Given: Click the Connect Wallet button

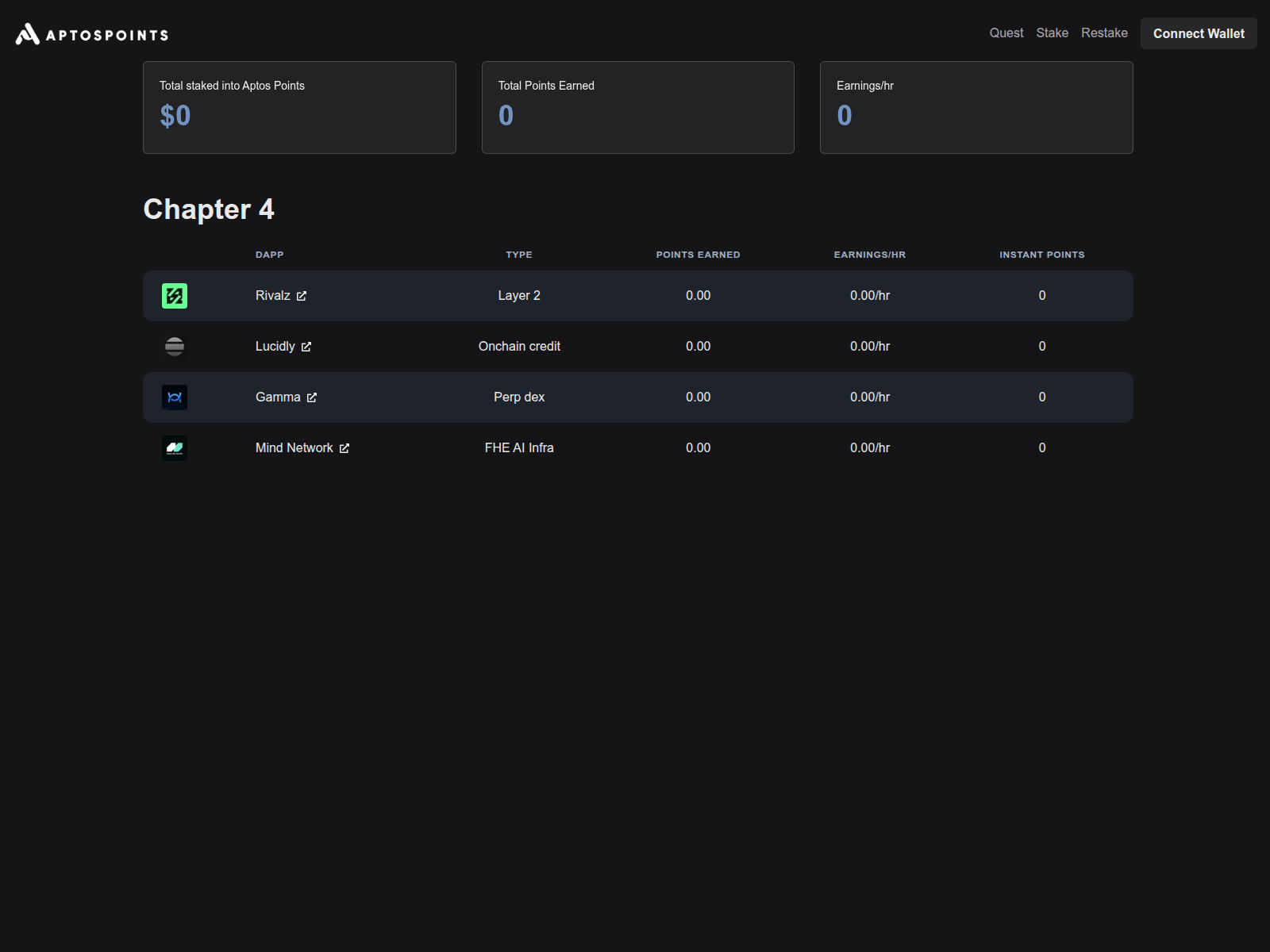Looking at the screenshot, I should 1199,33.
